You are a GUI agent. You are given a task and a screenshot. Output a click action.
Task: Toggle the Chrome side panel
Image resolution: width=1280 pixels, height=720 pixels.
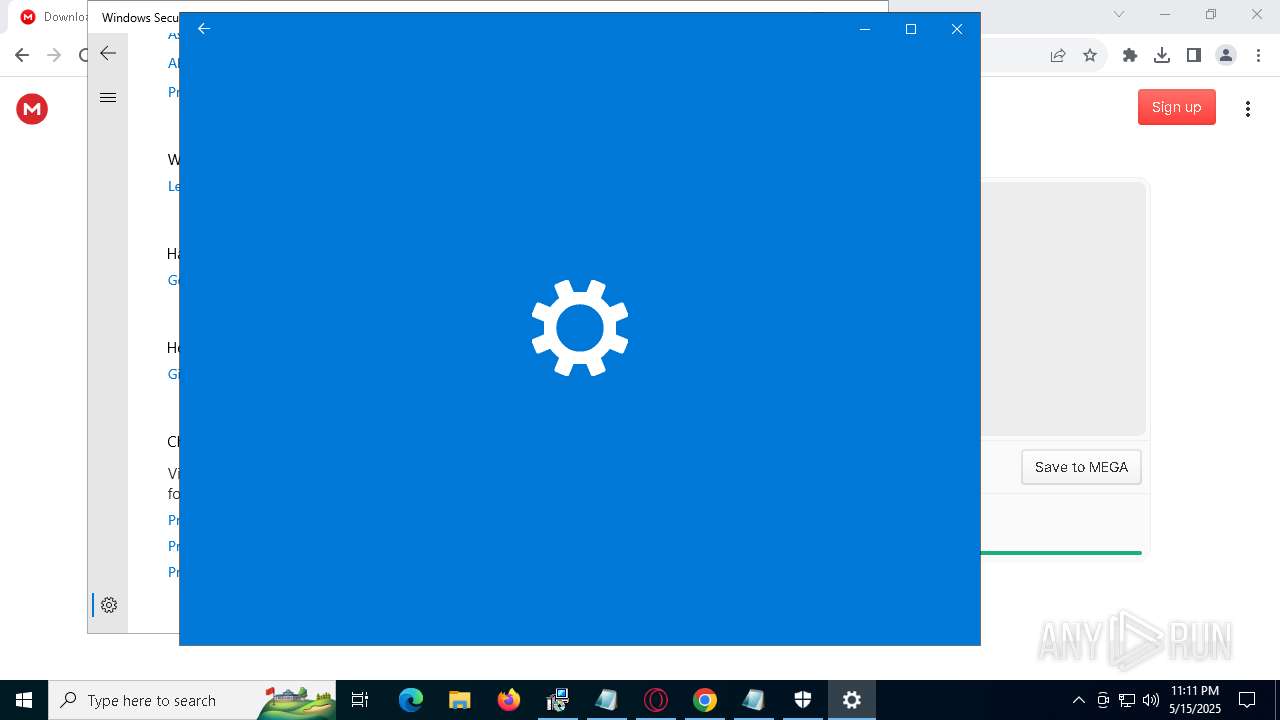pos(1194,55)
